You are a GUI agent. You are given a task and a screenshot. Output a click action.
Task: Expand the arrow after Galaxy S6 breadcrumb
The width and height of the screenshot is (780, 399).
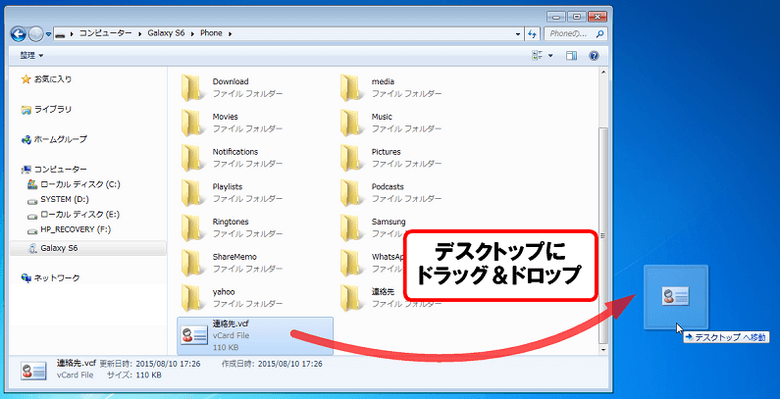click(193, 34)
